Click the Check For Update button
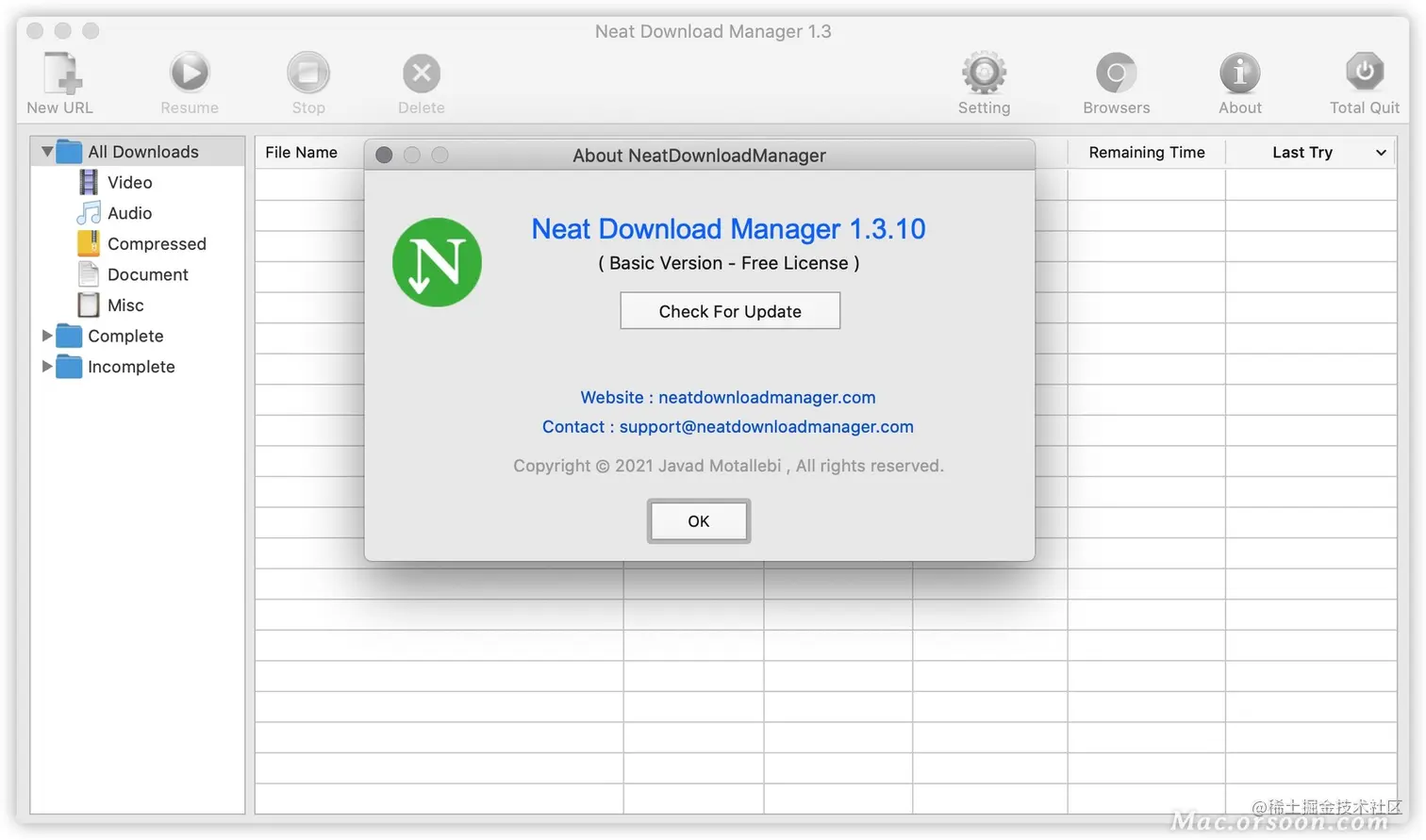 click(x=730, y=311)
